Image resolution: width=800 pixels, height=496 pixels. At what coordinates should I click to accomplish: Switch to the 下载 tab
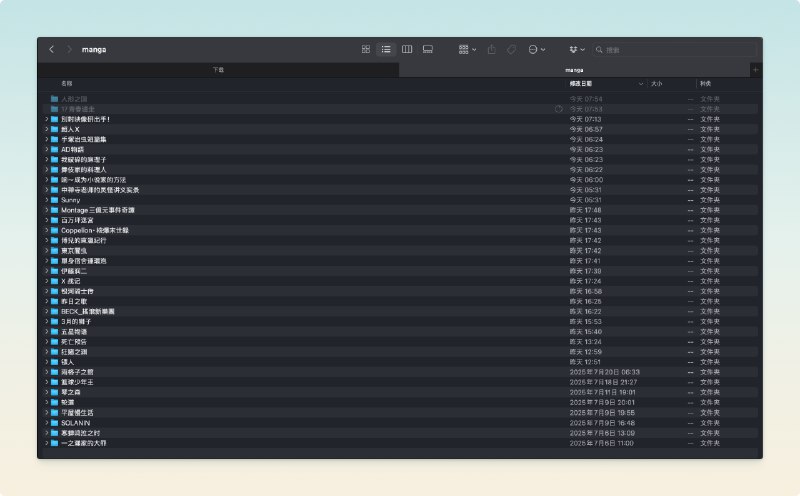pyautogui.click(x=218, y=70)
